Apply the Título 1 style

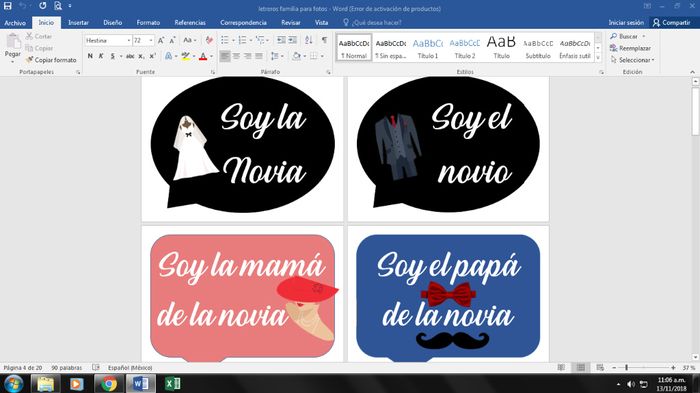[428, 48]
